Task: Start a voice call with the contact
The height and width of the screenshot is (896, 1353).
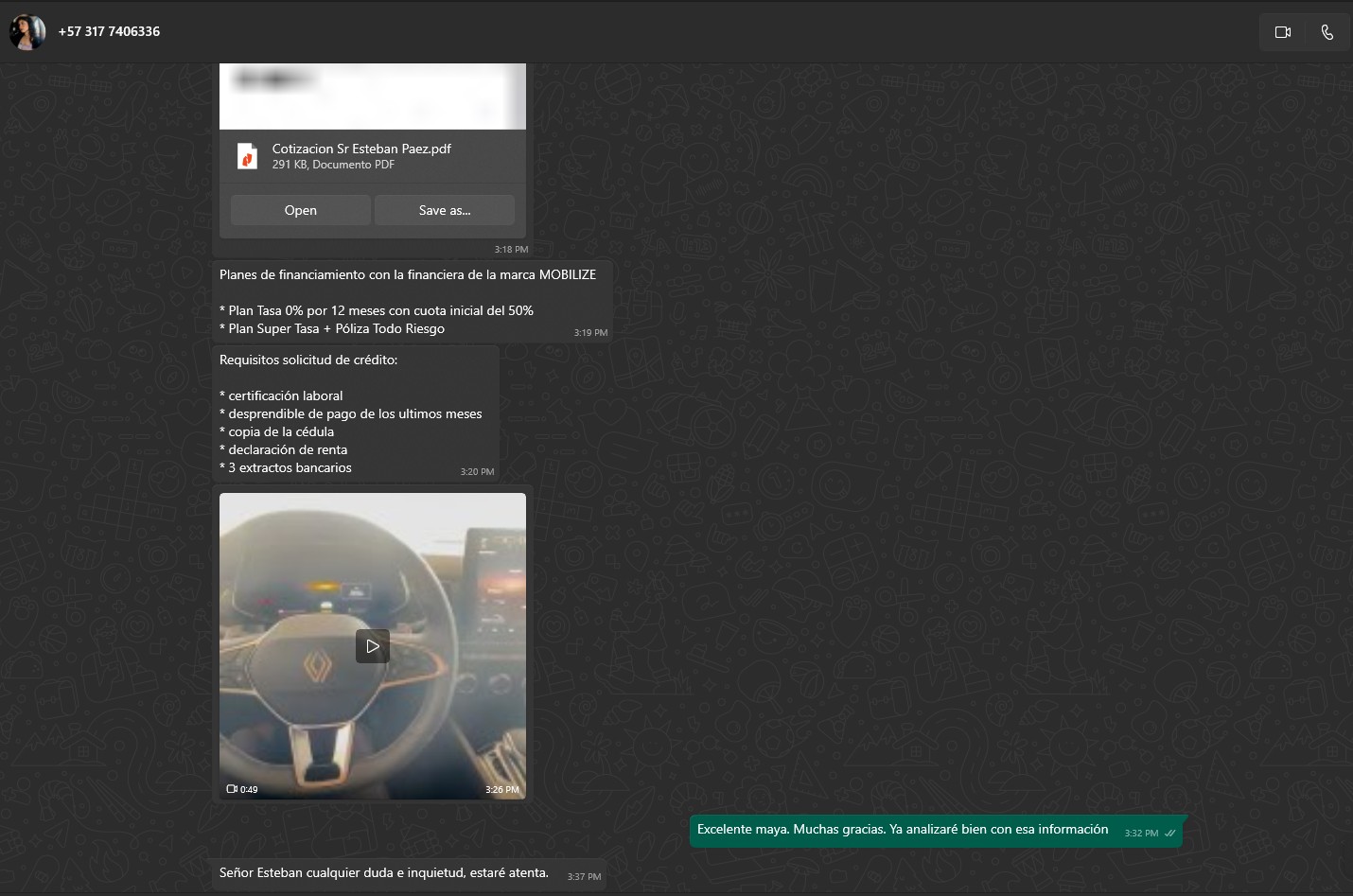Action: [1327, 32]
